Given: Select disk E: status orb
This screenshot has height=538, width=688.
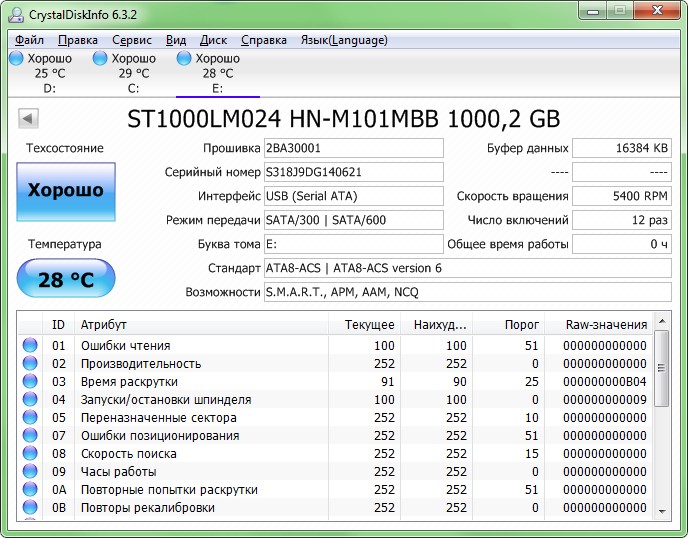Looking at the screenshot, I should [x=184, y=58].
